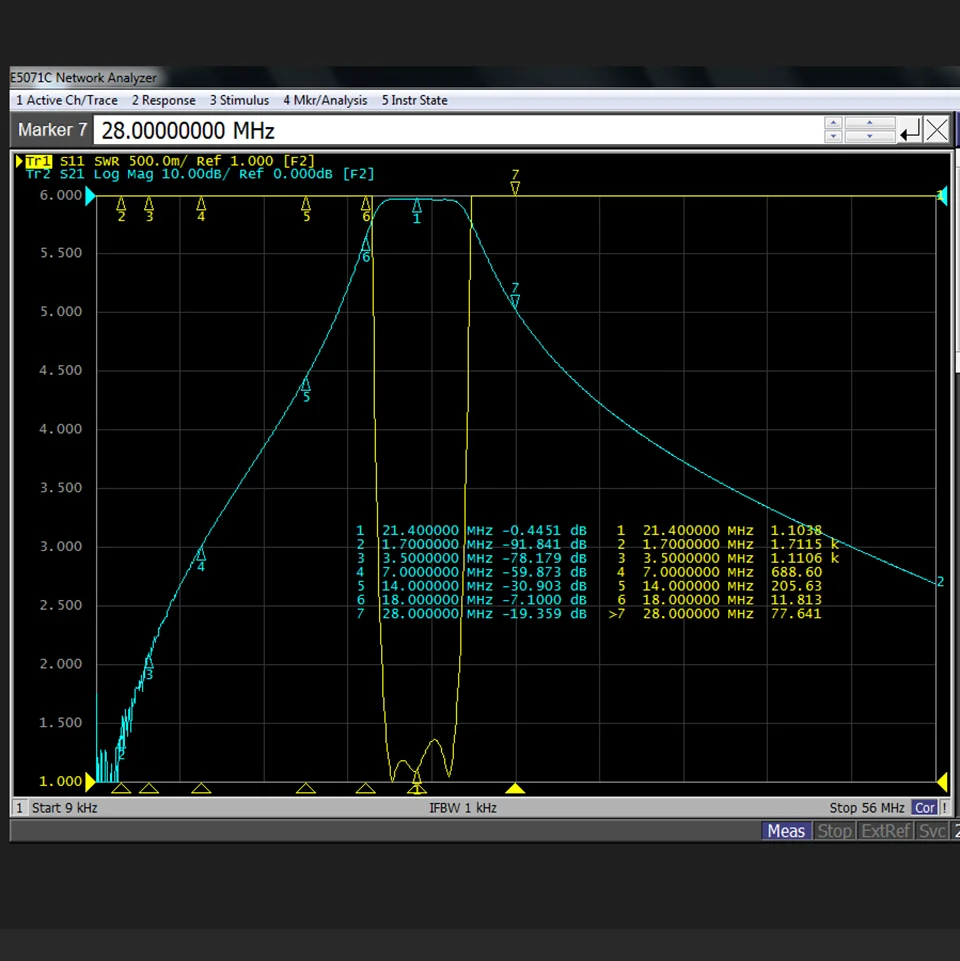The width and height of the screenshot is (960, 961).
Task: Close the Marker 7 entry bar with X
Action: tap(937, 130)
